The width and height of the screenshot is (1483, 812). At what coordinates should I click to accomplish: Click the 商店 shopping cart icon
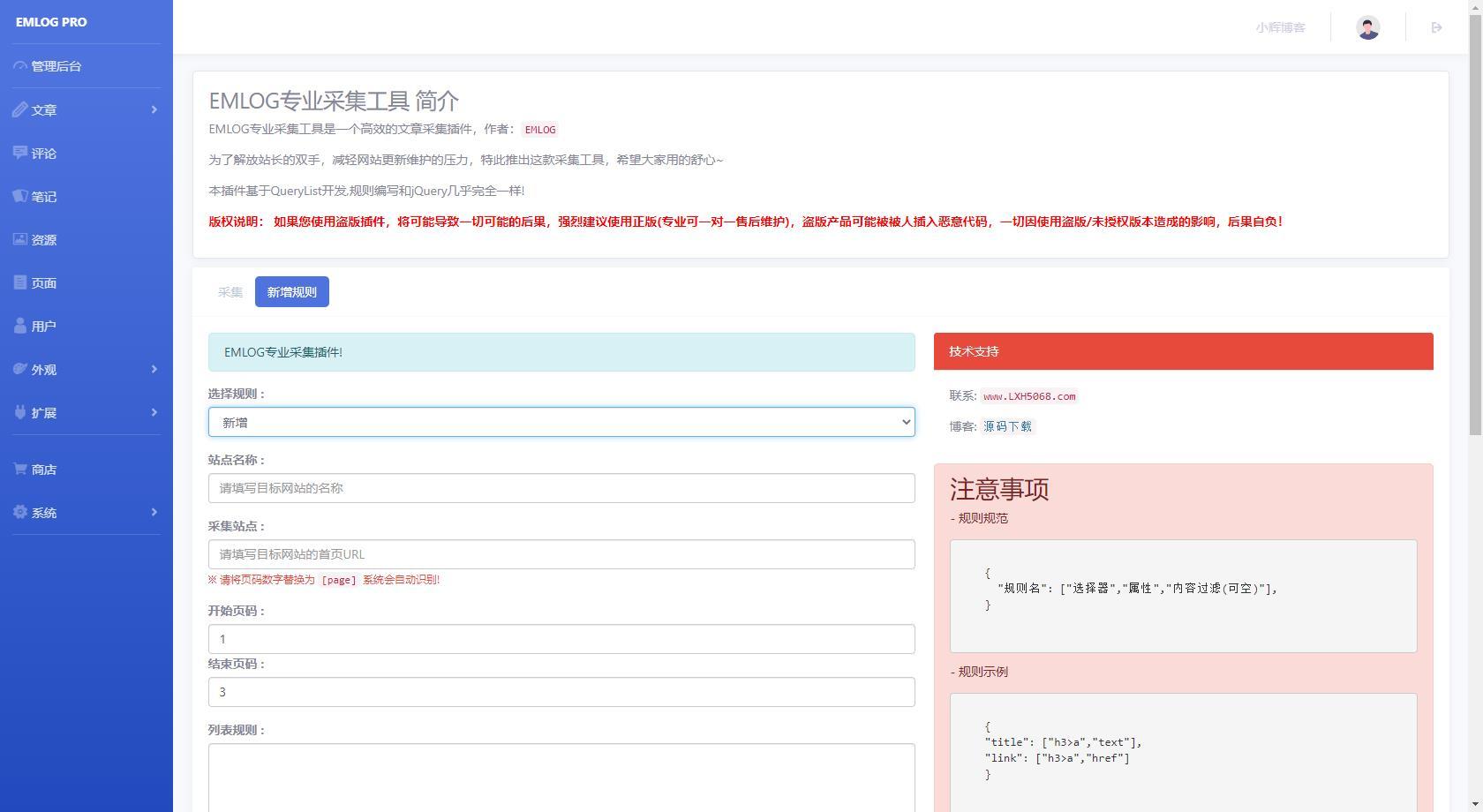(x=20, y=469)
